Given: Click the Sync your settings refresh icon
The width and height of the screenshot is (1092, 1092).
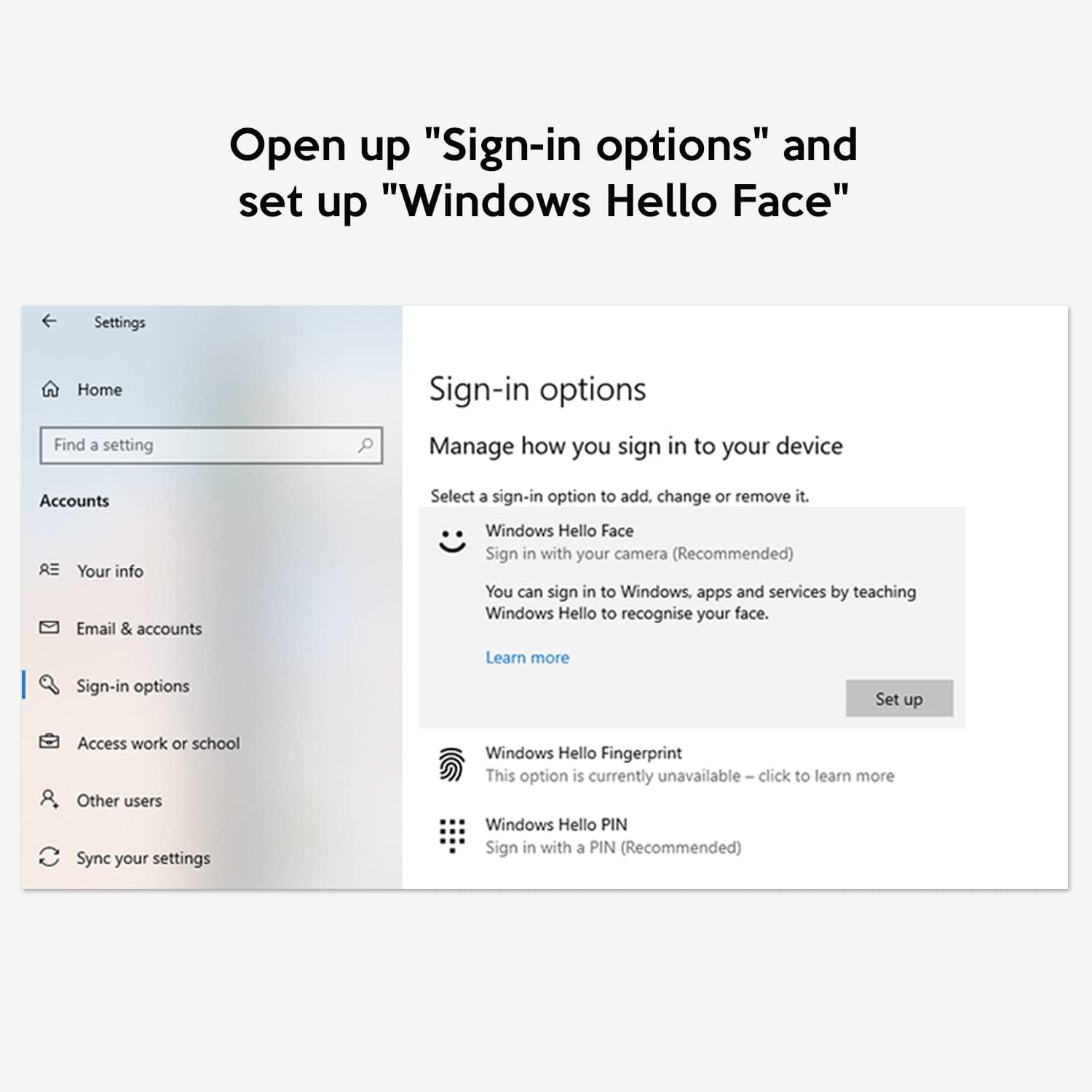Looking at the screenshot, I should (50, 858).
